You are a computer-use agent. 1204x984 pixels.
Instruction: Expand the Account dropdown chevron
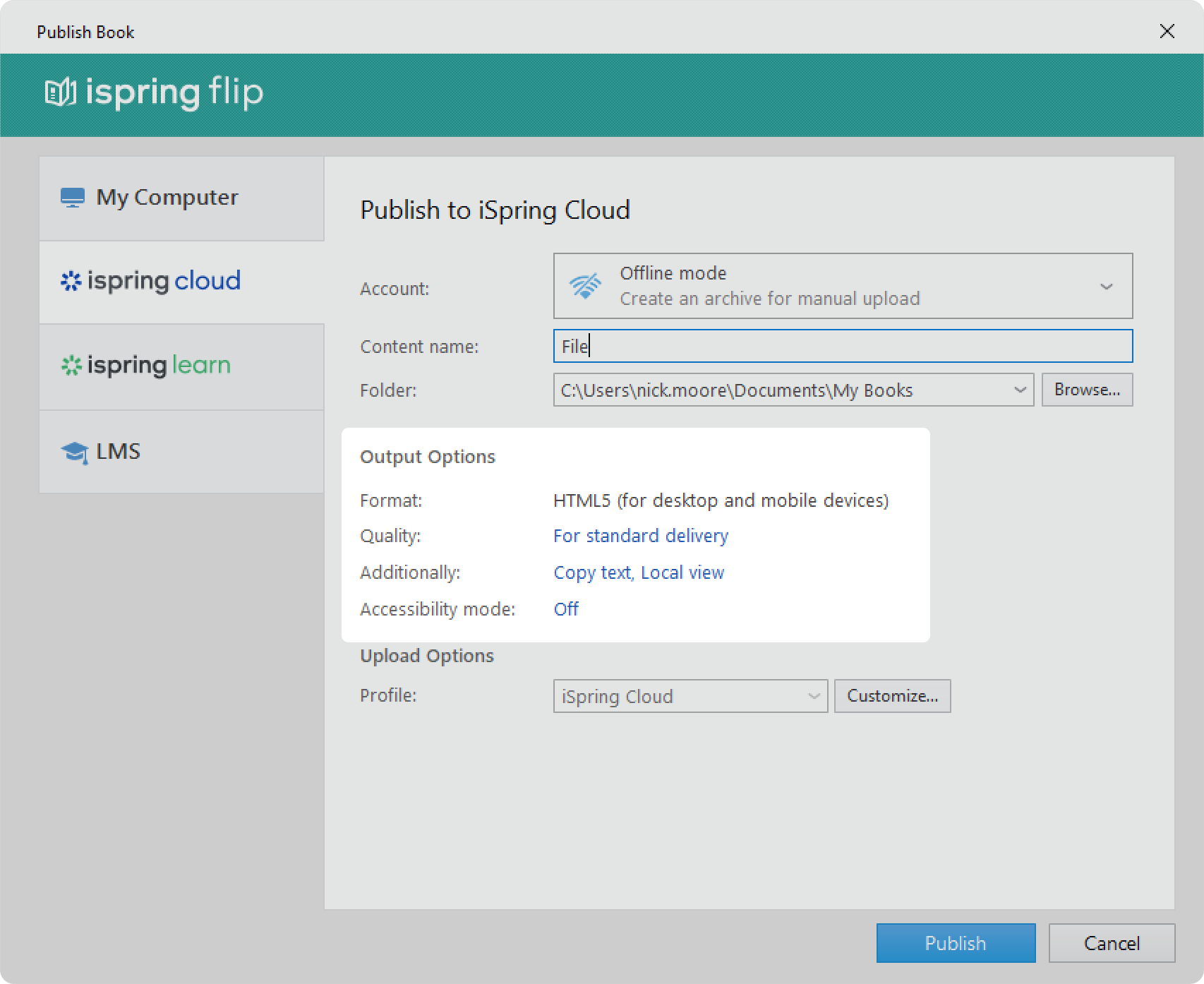(1106, 287)
